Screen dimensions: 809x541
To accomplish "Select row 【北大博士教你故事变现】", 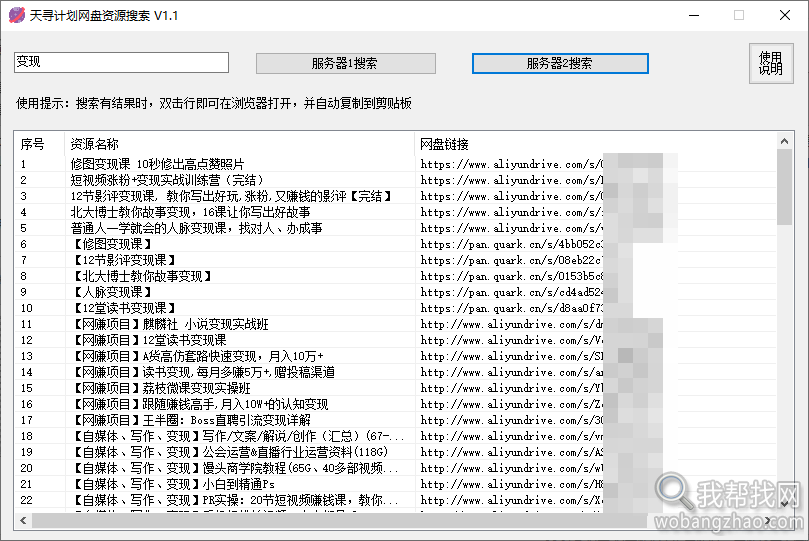I will [x=396, y=276].
